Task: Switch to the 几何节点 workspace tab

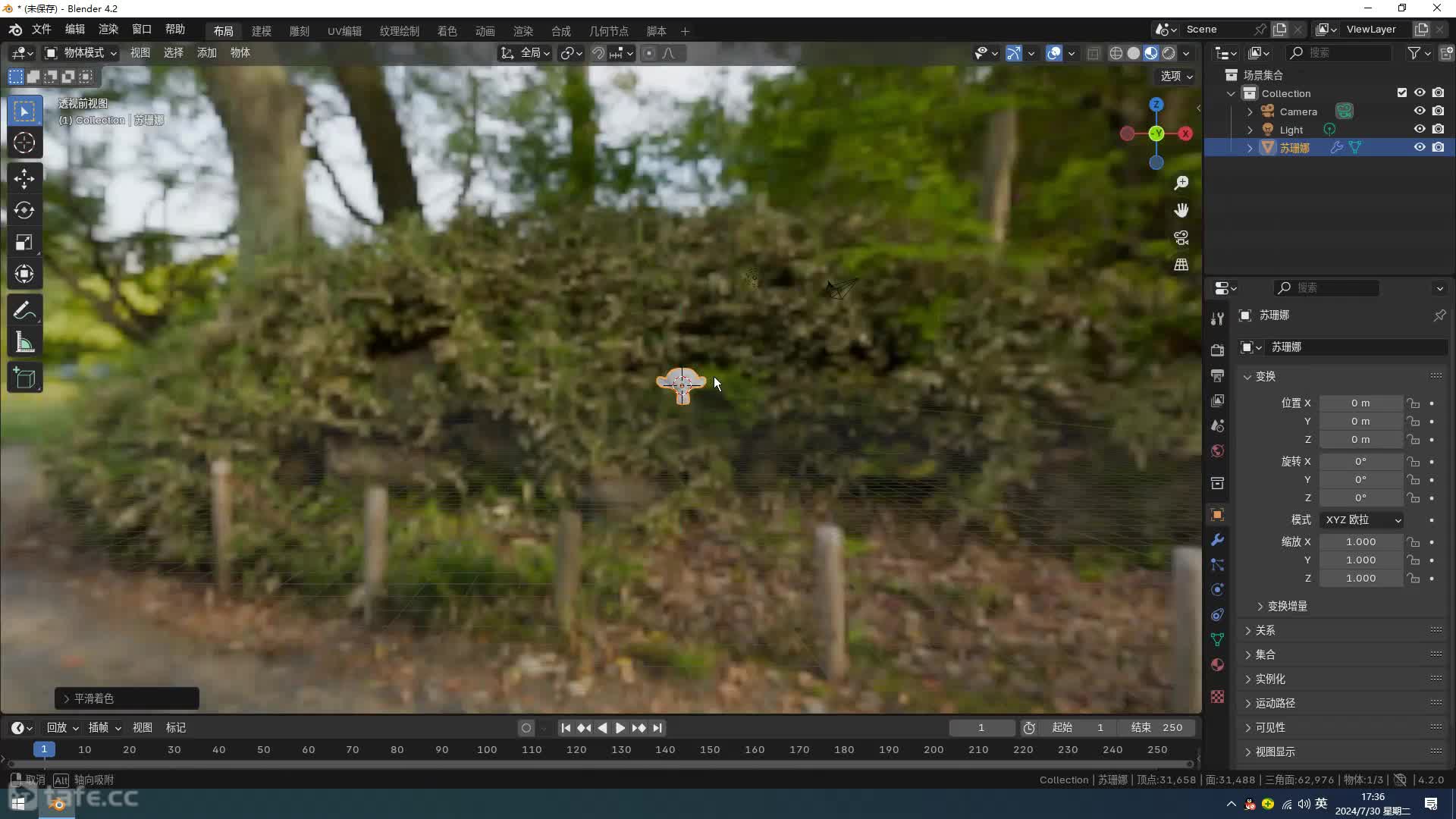Action: [x=609, y=31]
